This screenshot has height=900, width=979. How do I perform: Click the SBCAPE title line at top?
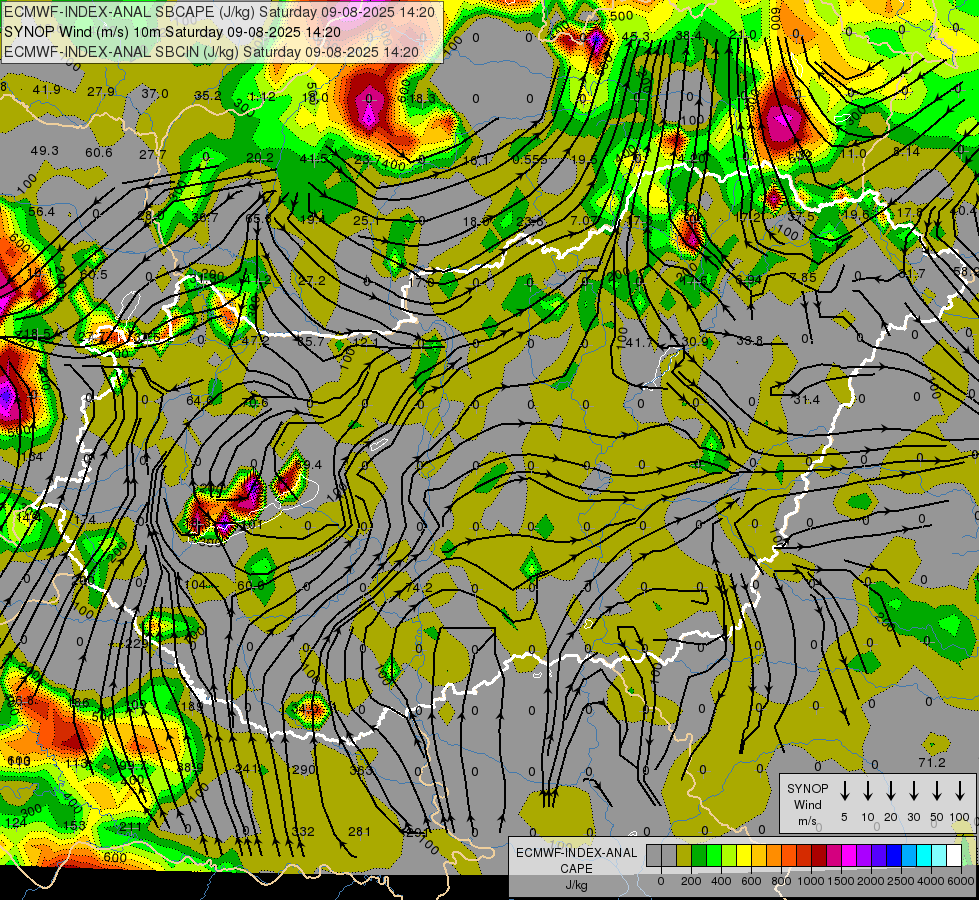[219, 12]
